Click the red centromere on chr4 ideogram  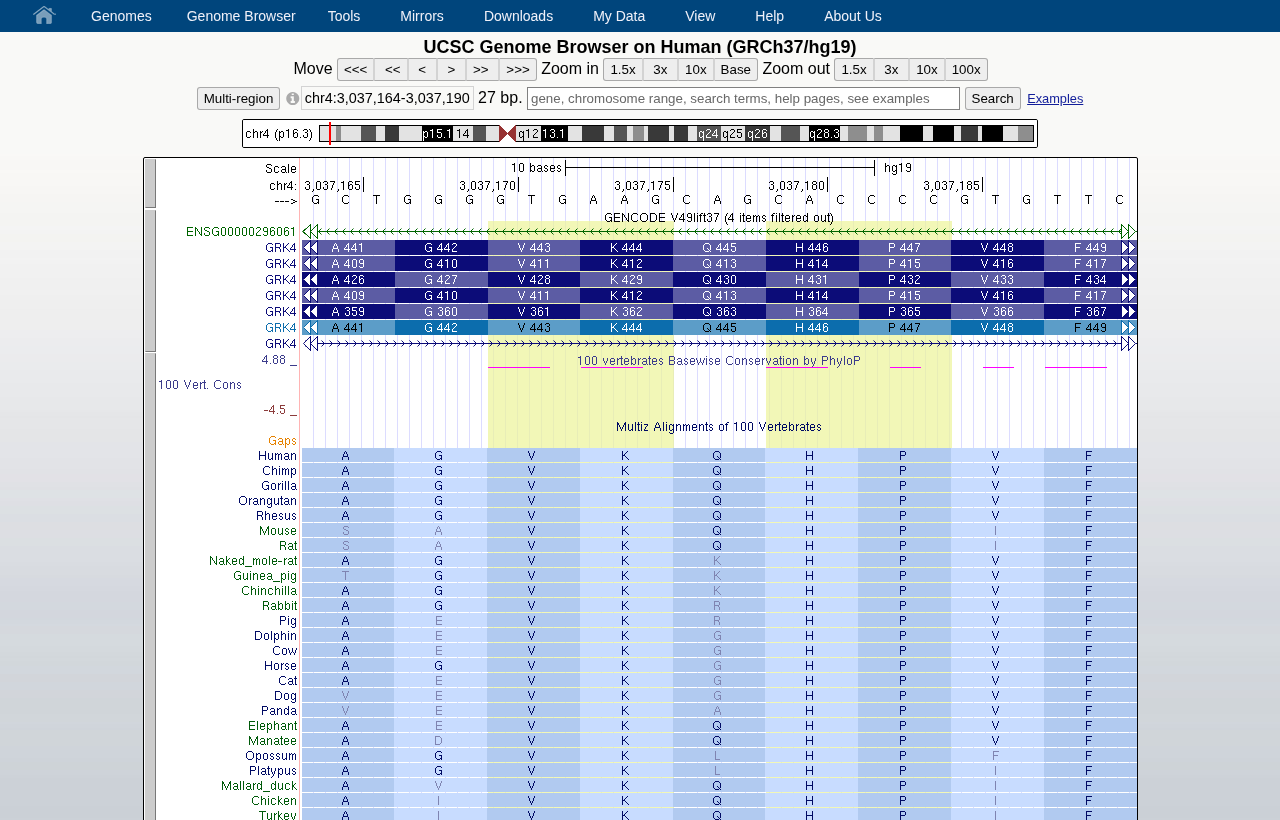pos(508,134)
